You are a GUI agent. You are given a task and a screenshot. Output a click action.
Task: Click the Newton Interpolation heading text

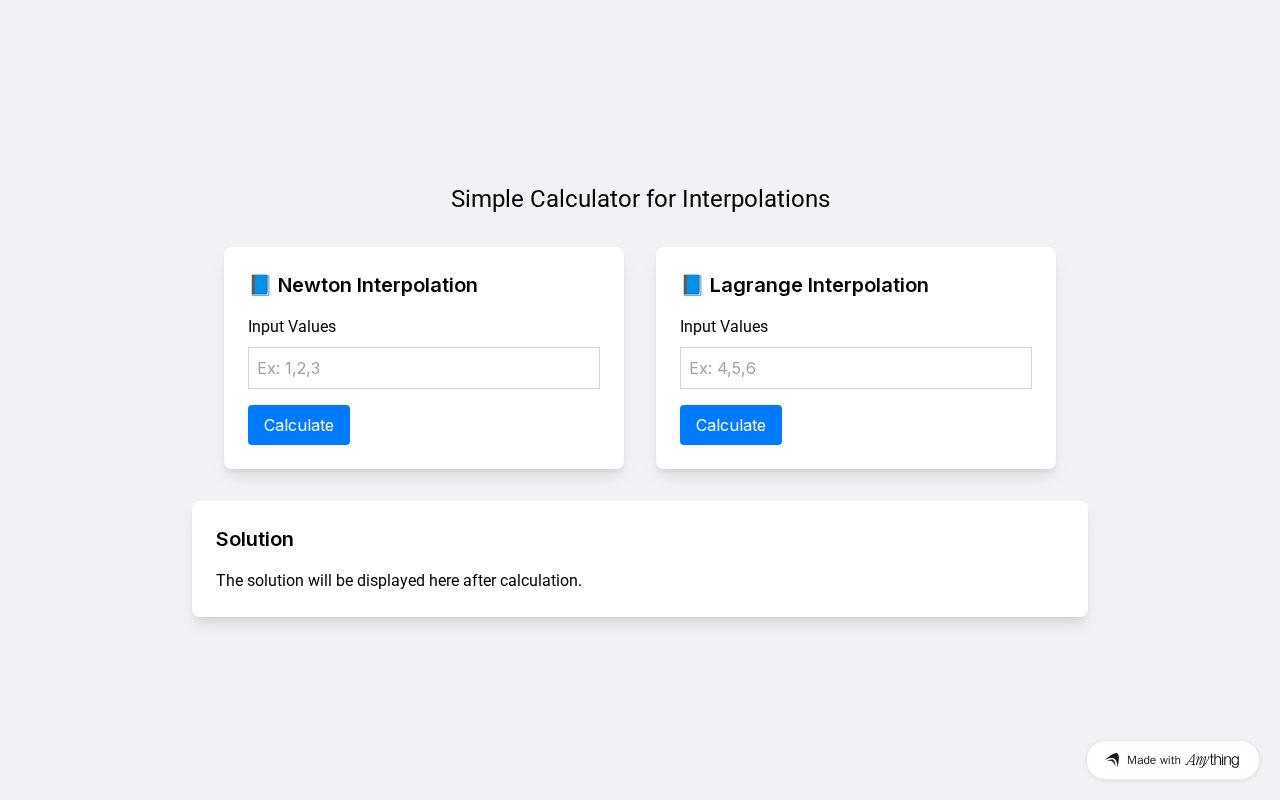tap(378, 285)
